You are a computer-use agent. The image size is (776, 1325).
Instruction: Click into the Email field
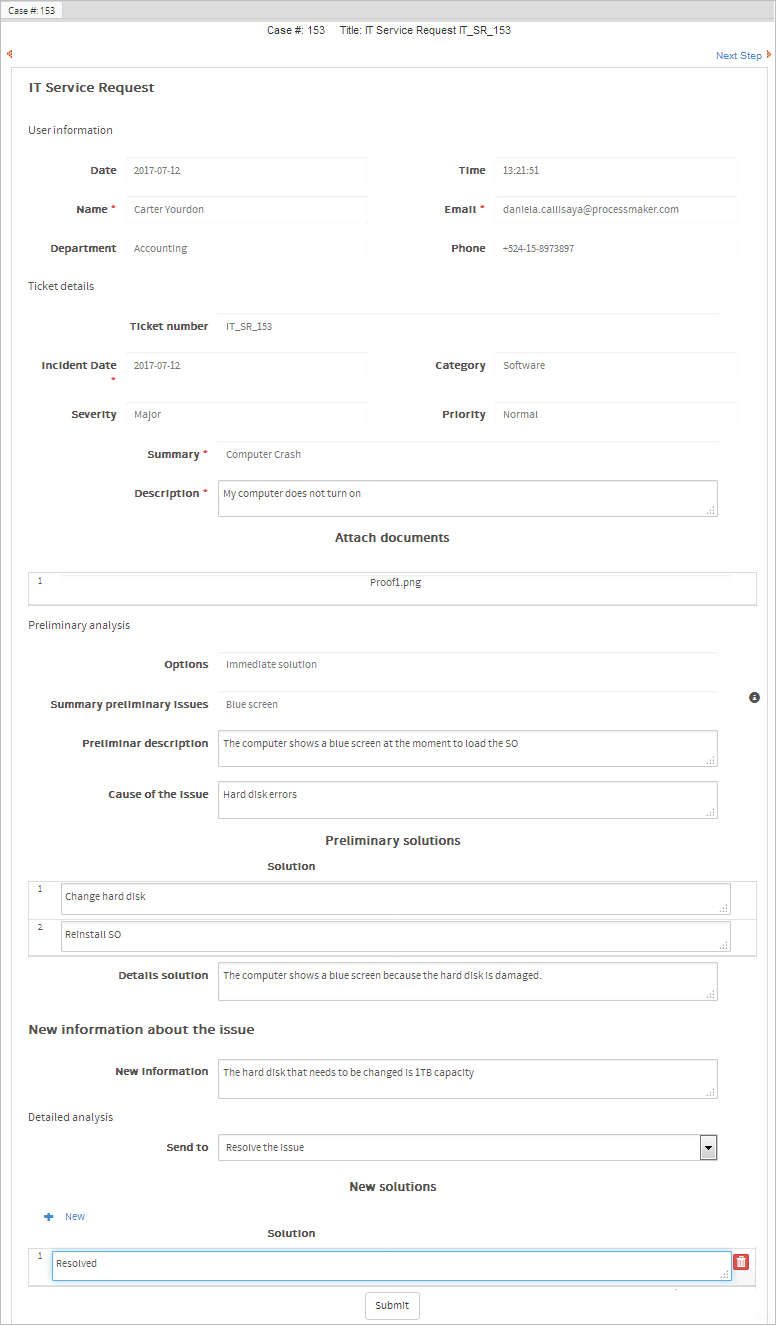[x=615, y=210]
